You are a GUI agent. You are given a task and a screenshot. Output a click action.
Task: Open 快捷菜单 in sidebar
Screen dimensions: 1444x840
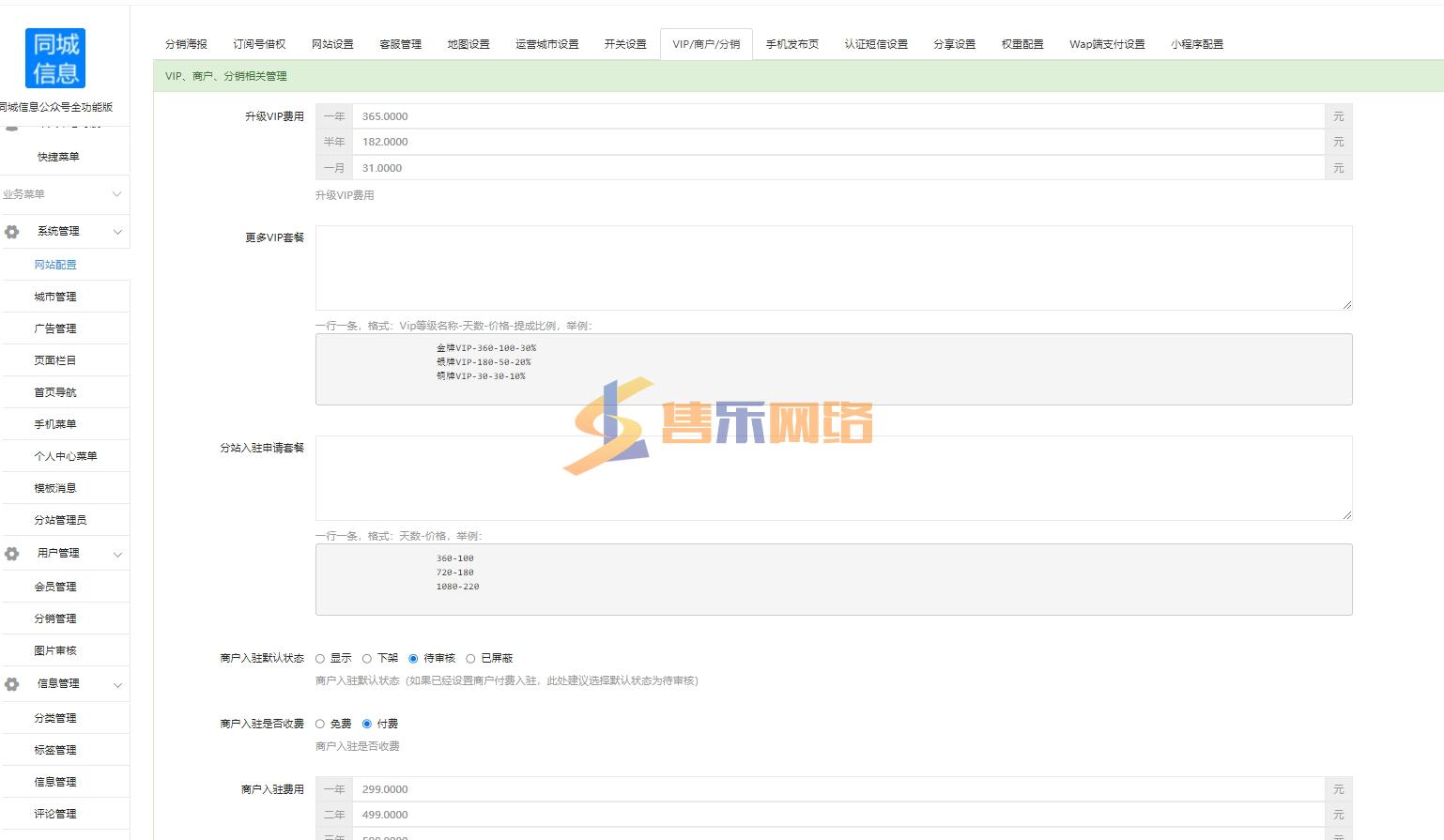click(58, 157)
